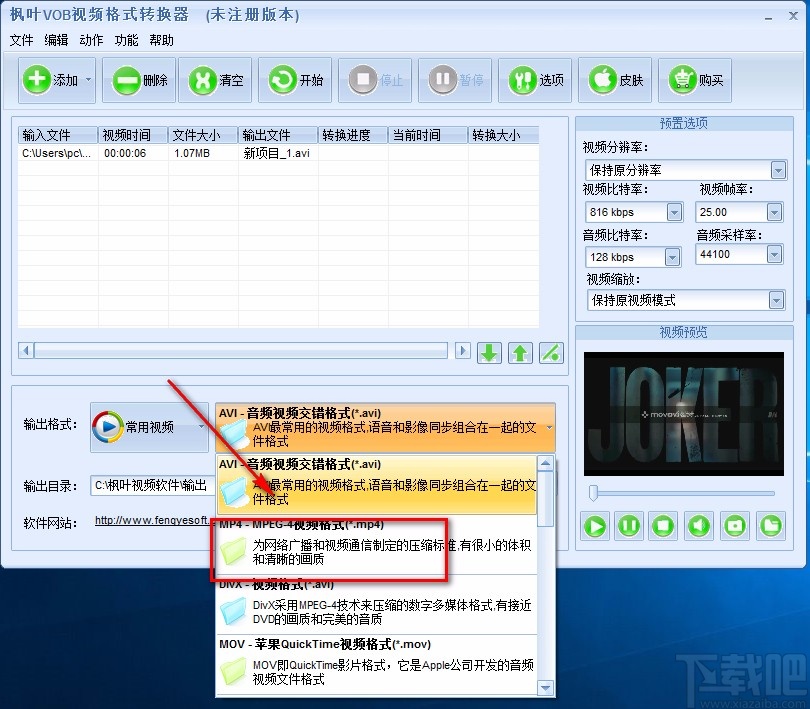This screenshot has width=810, height=709.
Task: Move item up with green up arrow
Action: tap(520, 352)
